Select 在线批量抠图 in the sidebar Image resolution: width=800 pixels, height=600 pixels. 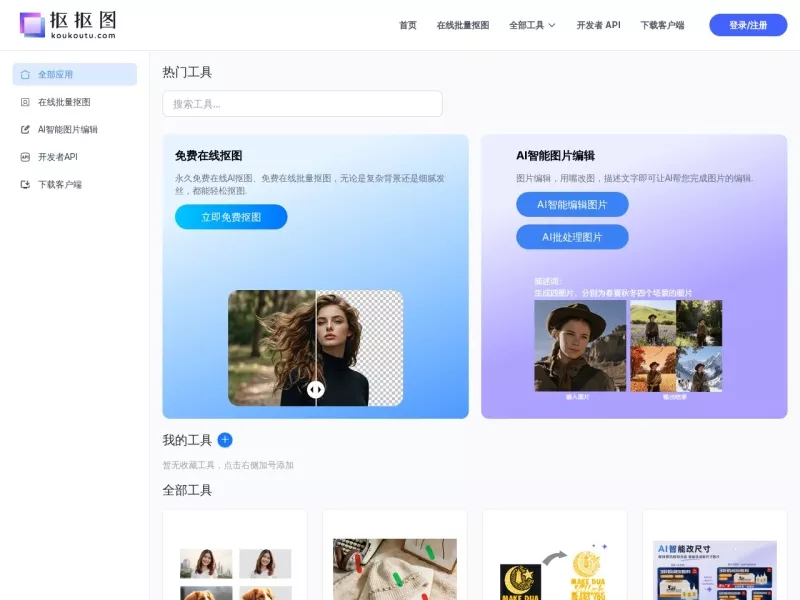74,102
